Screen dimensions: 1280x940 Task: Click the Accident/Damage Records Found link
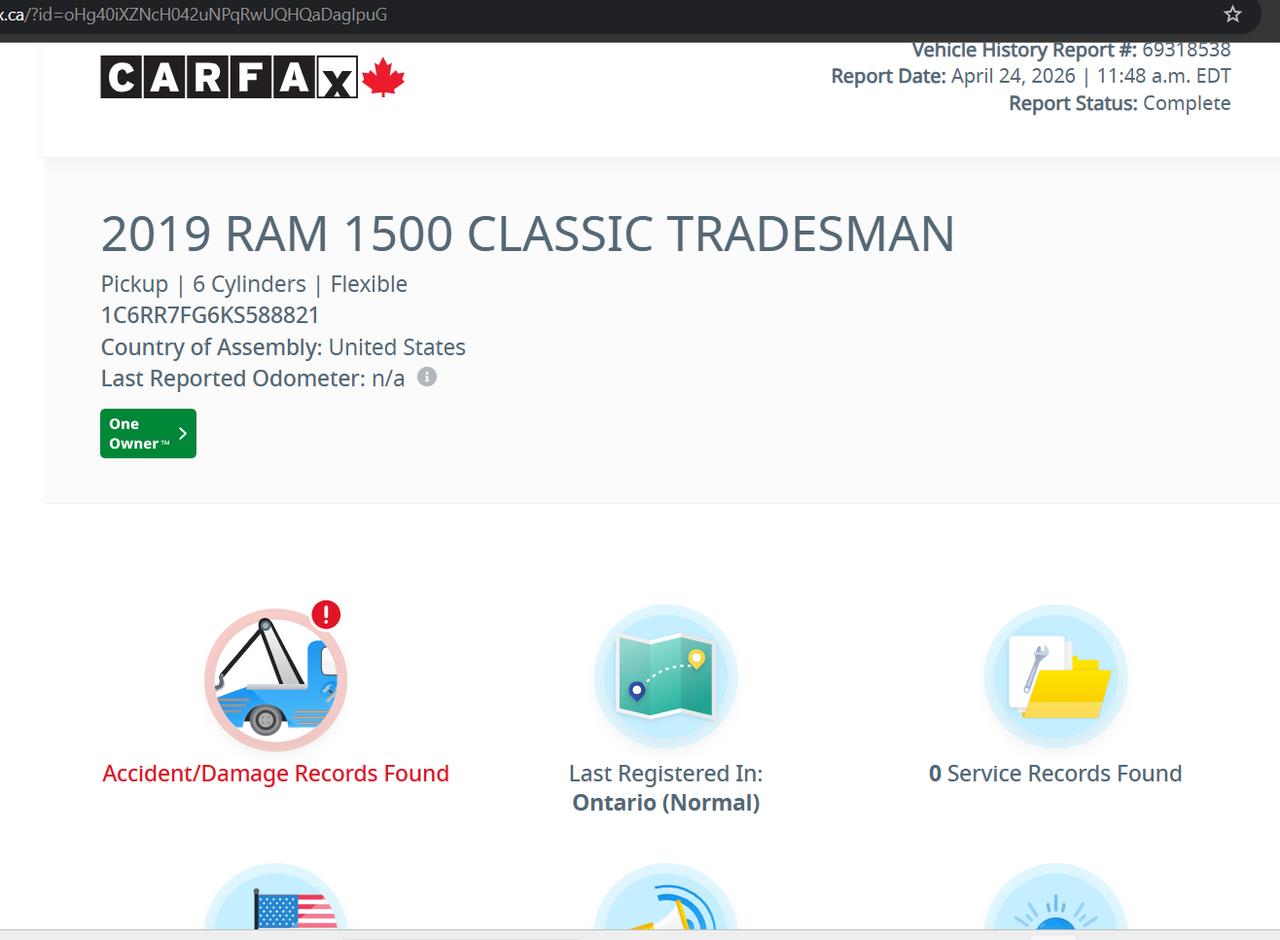pos(276,773)
